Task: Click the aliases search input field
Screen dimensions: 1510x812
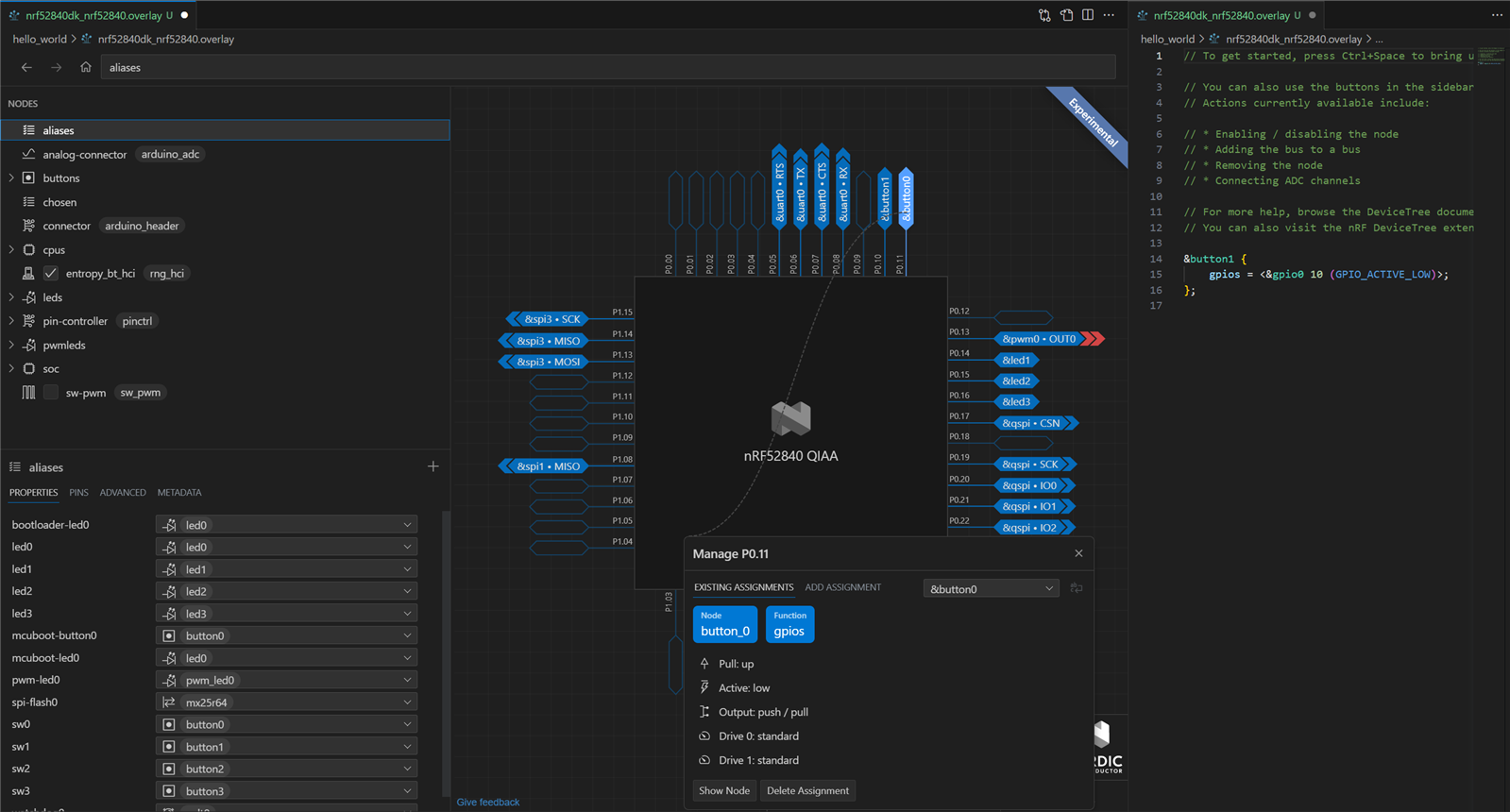Action: 608,68
